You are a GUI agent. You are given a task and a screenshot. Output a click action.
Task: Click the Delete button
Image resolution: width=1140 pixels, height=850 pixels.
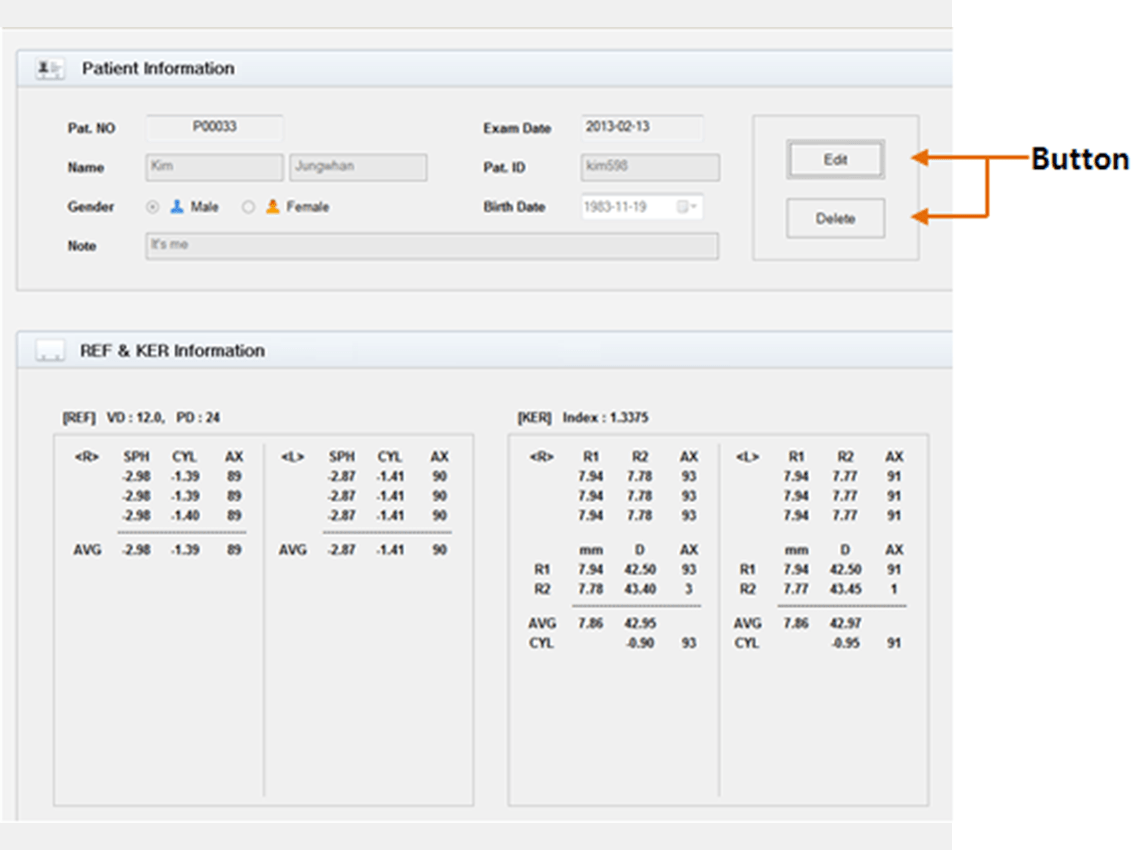(x=835, y=218)
